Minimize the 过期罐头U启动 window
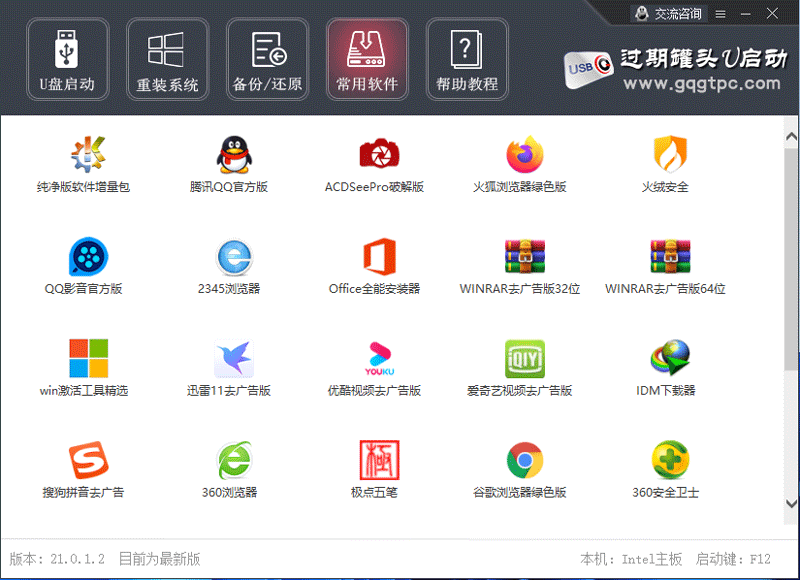 (746, 14)
